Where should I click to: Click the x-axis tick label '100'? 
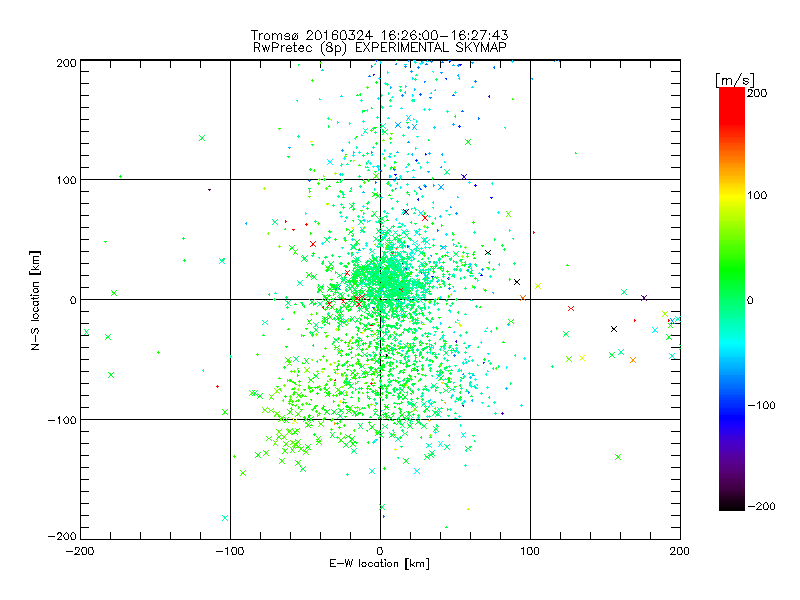530,551
